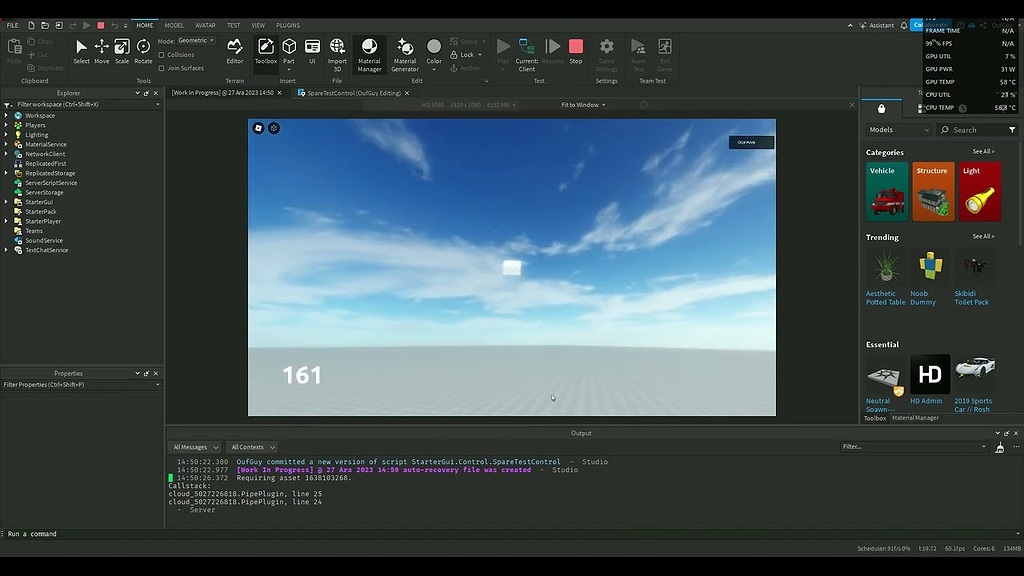Switch to the MODEL ribbon tab
Screen dimensions: 1024x576
pos(174,25)
